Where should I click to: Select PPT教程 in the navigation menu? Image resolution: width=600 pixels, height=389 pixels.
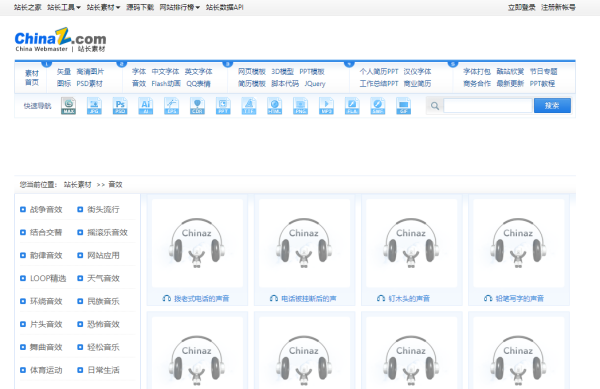[x=542, y=83]
